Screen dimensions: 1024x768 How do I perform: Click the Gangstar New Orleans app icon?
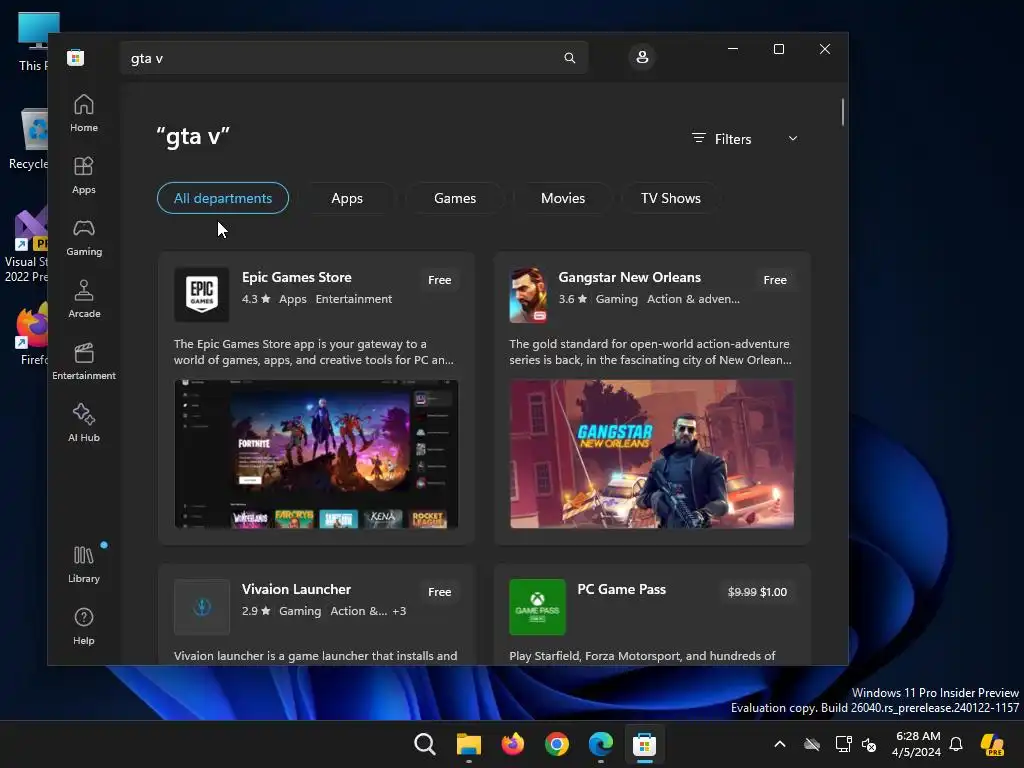pyautogui.click(x=528, y=295)
